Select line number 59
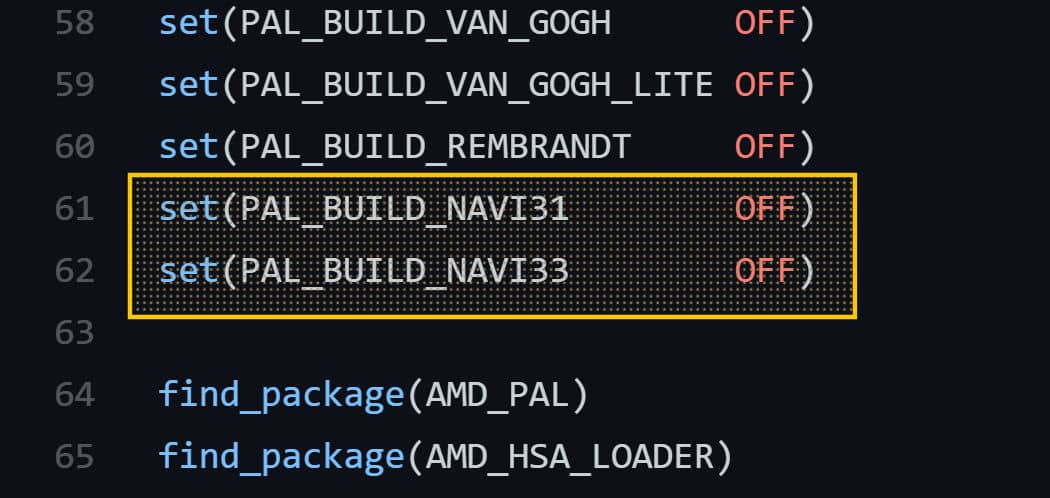This screenshot has height=498, width=1050. click(75, 85)
